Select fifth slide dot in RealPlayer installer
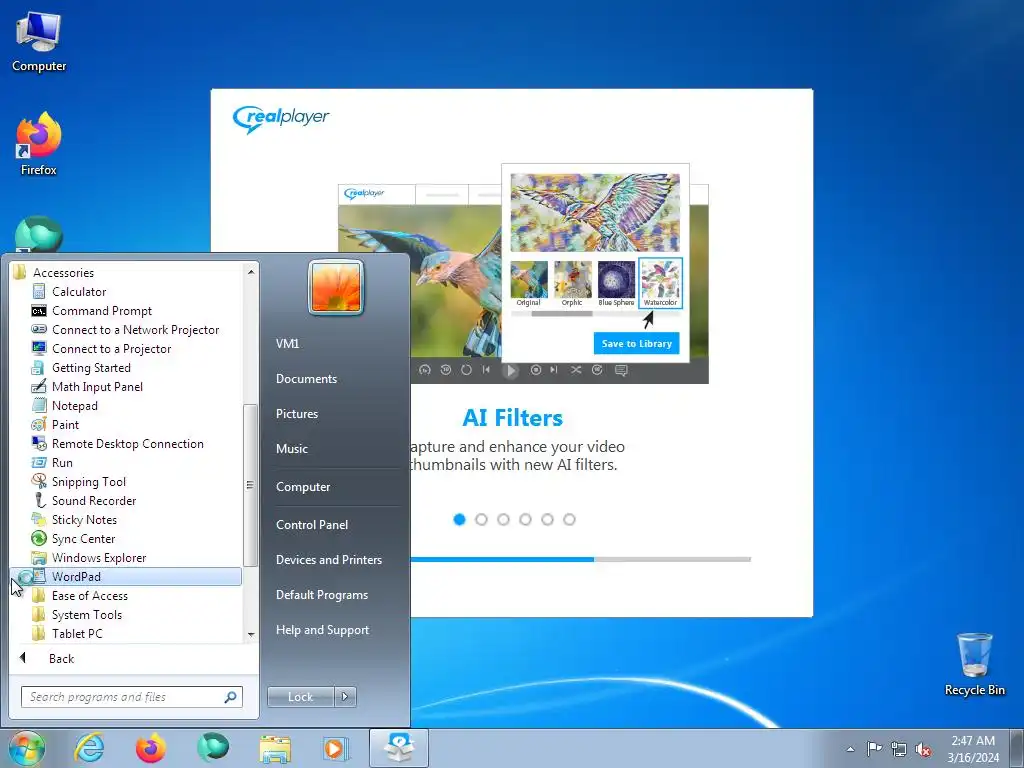This screenshot has width=1024, height=768. click(547, 519)
